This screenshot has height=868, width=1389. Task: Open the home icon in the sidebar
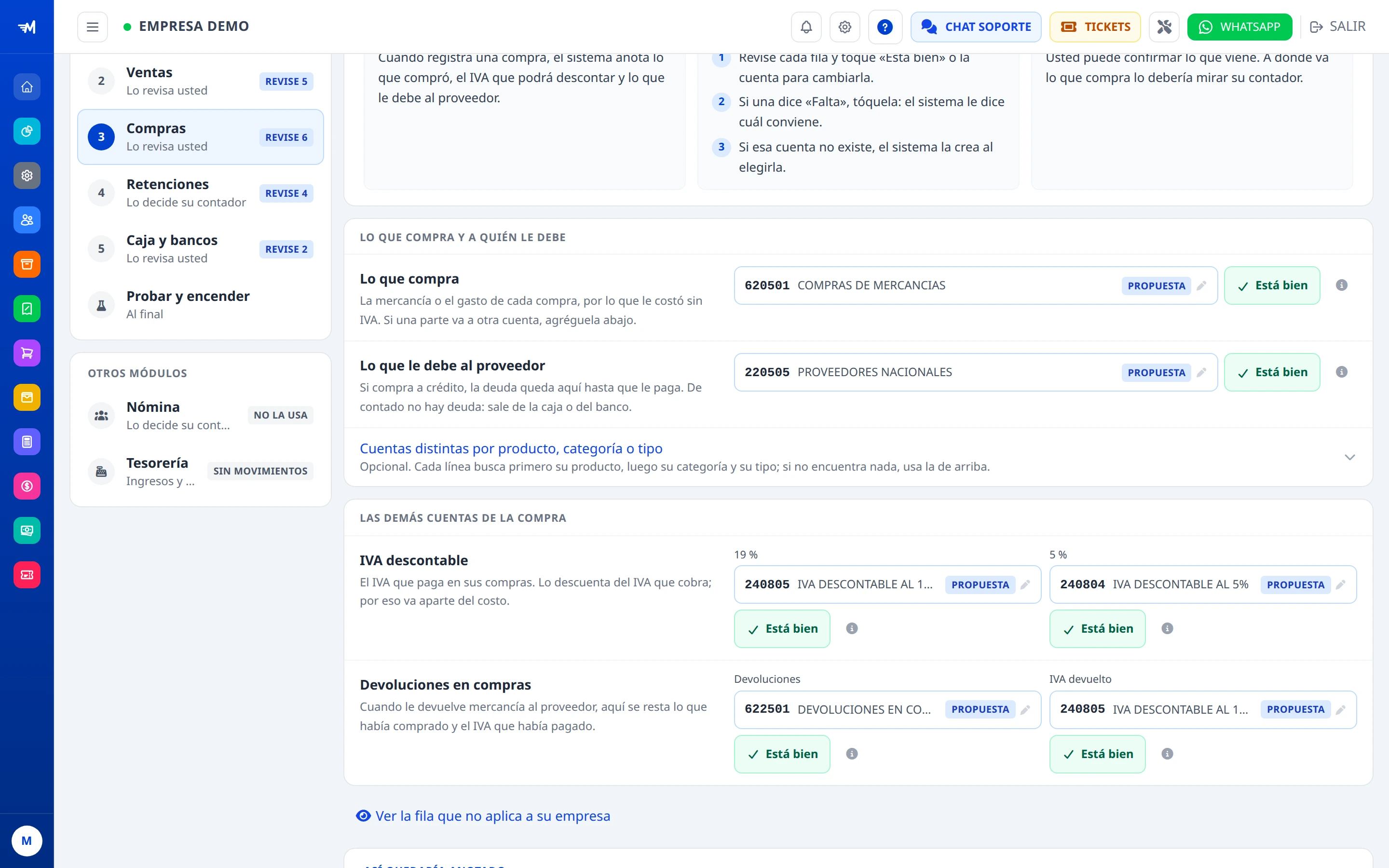coord(27,87)
